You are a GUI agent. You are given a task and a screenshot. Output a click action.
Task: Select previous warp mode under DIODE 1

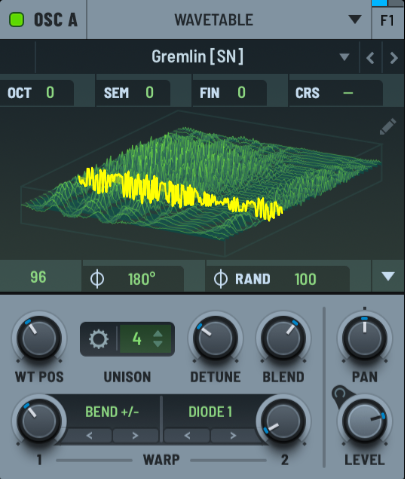187,435
